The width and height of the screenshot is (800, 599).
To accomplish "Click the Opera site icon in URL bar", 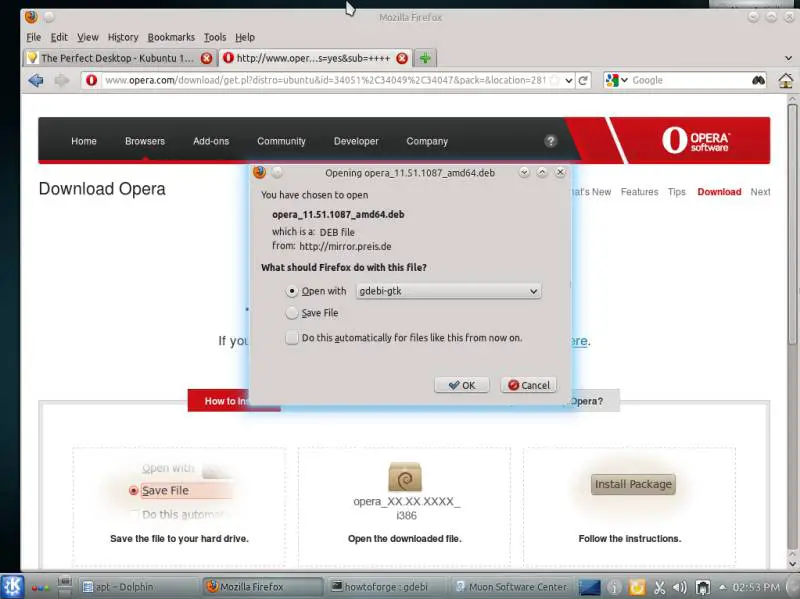I will (91, 80).
